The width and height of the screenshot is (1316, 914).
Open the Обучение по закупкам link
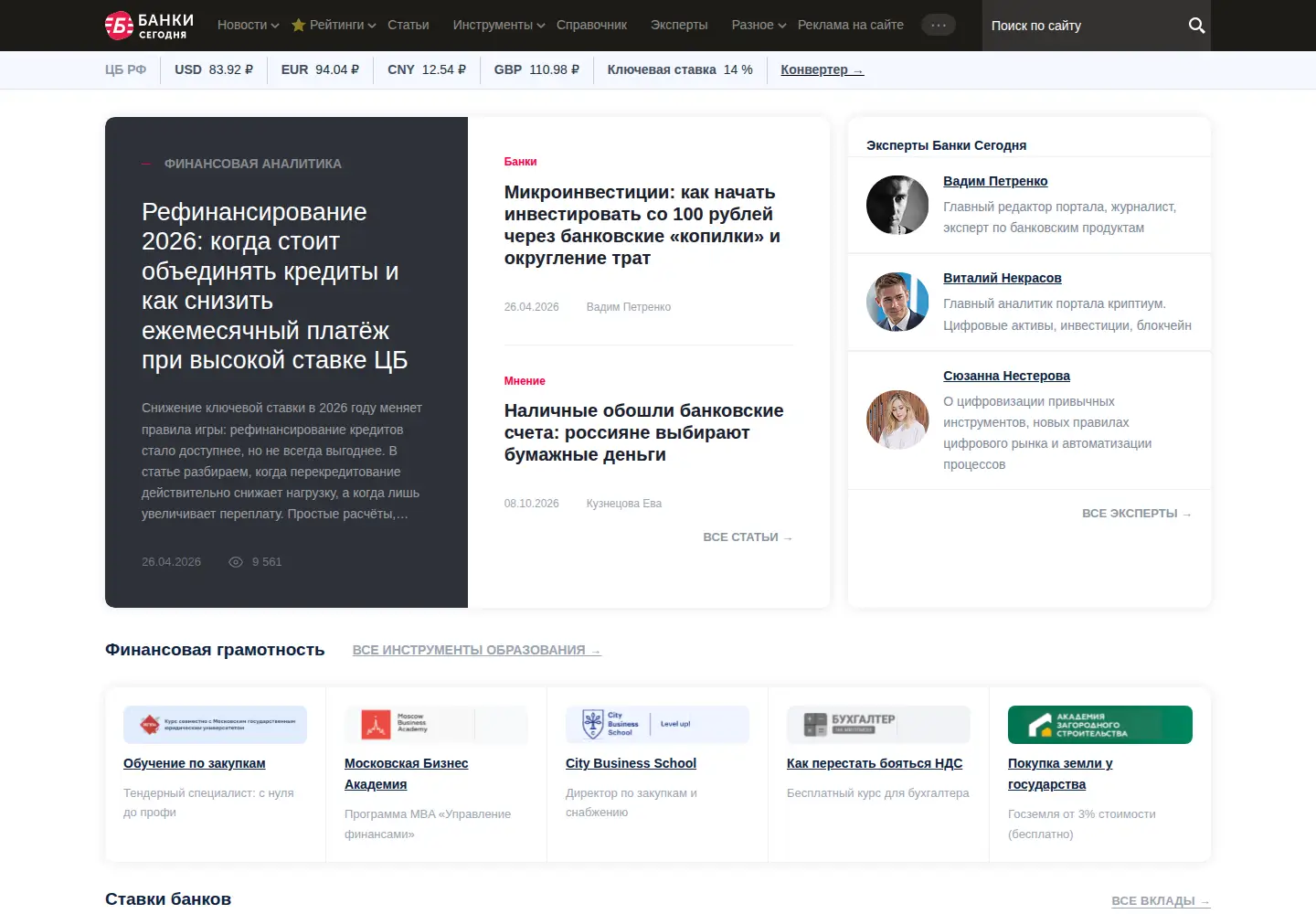point(195,763)
